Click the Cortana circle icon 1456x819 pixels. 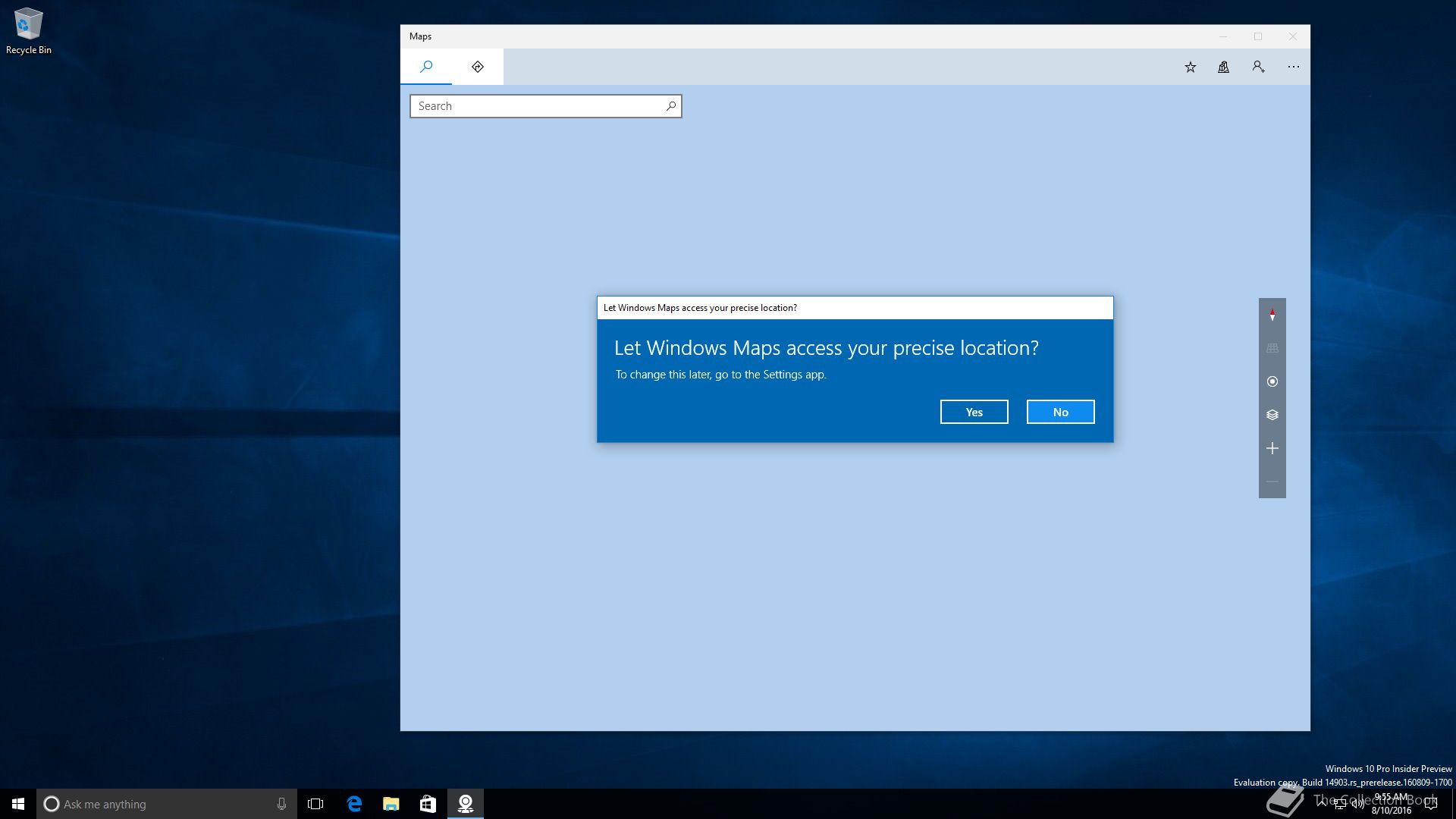52,804
